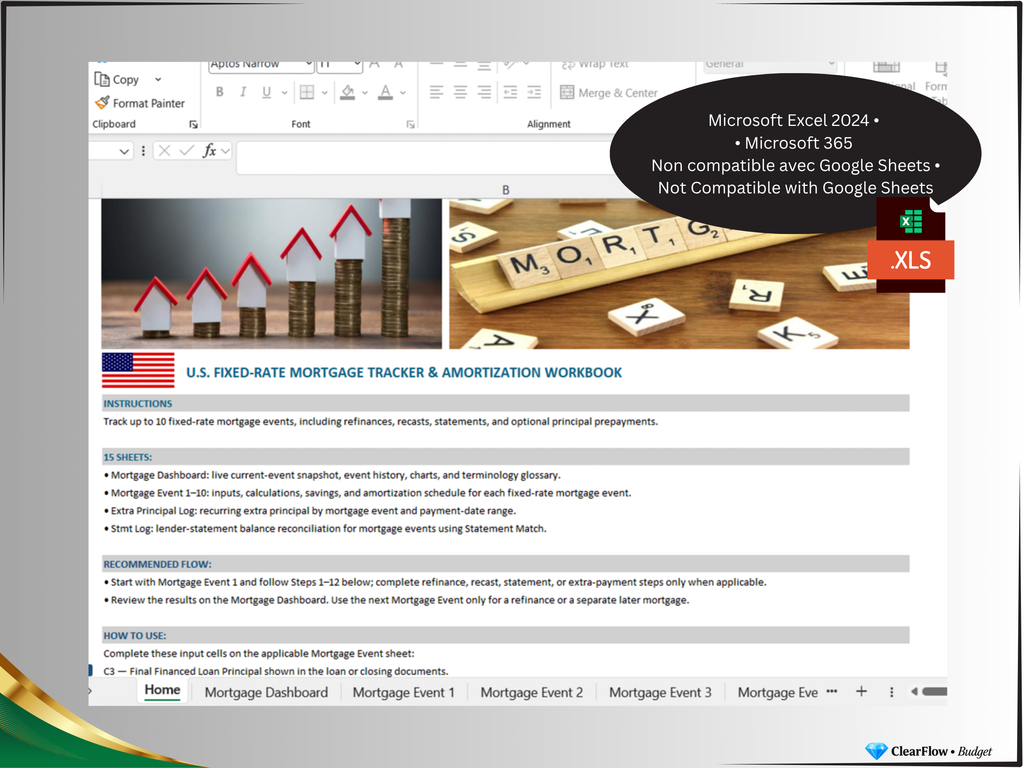This screenshot has width=1024, height=768.
Task: Open the Mortgage Event 1 sheet tab
Action: pyautogui.click(x=404, y=692)
